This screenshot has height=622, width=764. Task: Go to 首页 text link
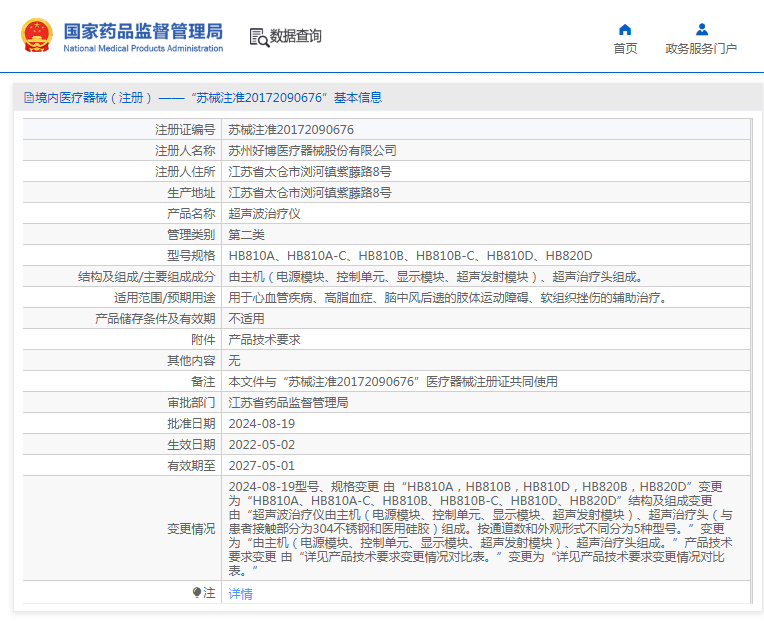(625, 49)
